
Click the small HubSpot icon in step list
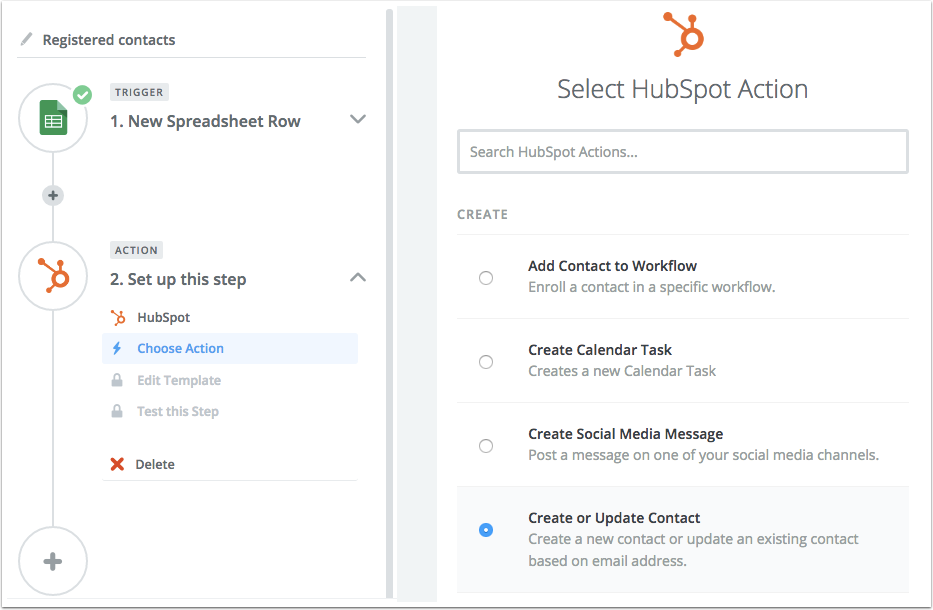tap(118, 317)
